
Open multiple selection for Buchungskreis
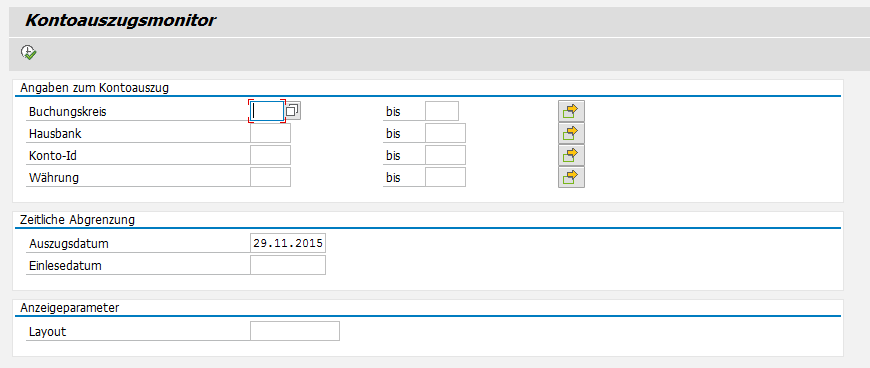coord(571,111)
